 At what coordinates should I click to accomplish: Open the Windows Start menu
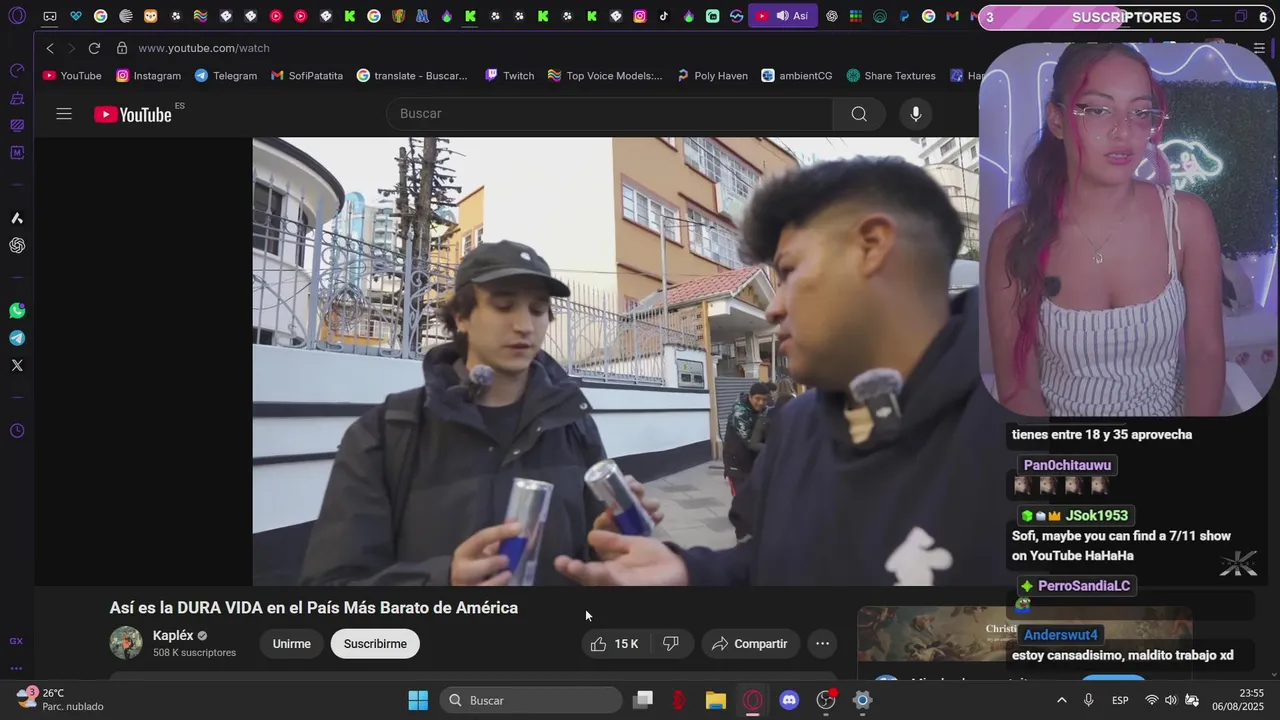418,700
